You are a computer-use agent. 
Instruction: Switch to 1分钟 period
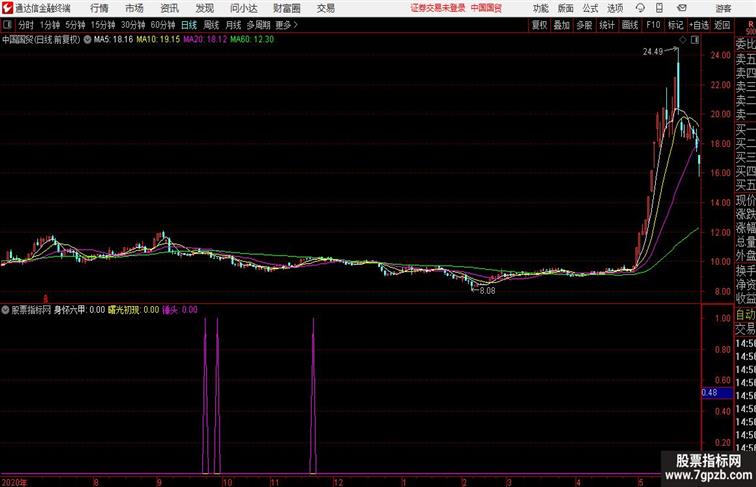pyautogui.click(x=50, y=25)
